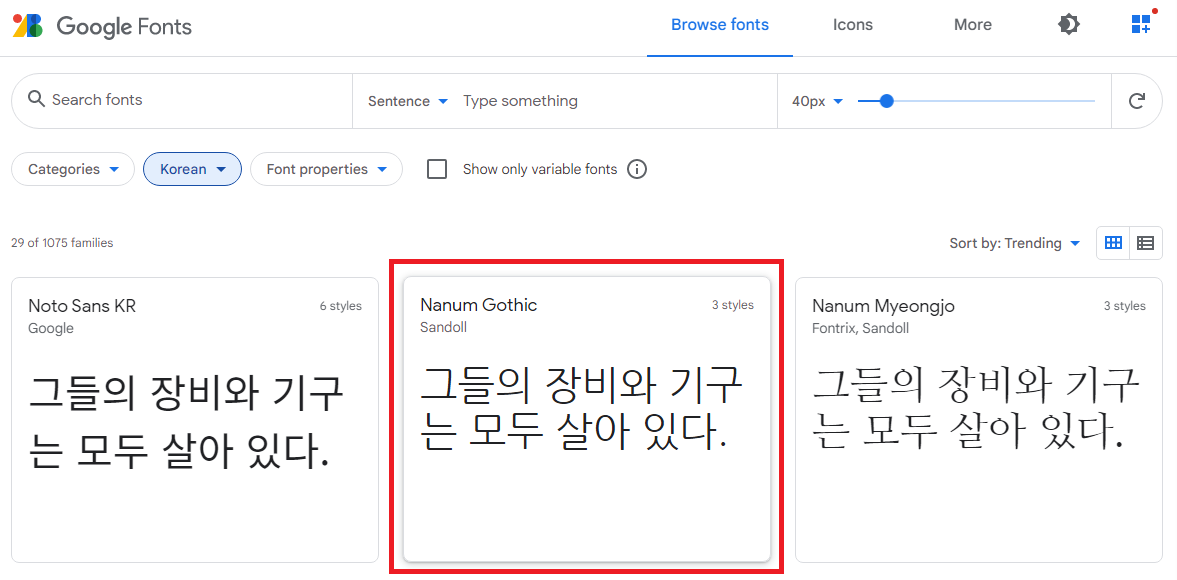Expand the Korean language filter

tap(192, 169)
